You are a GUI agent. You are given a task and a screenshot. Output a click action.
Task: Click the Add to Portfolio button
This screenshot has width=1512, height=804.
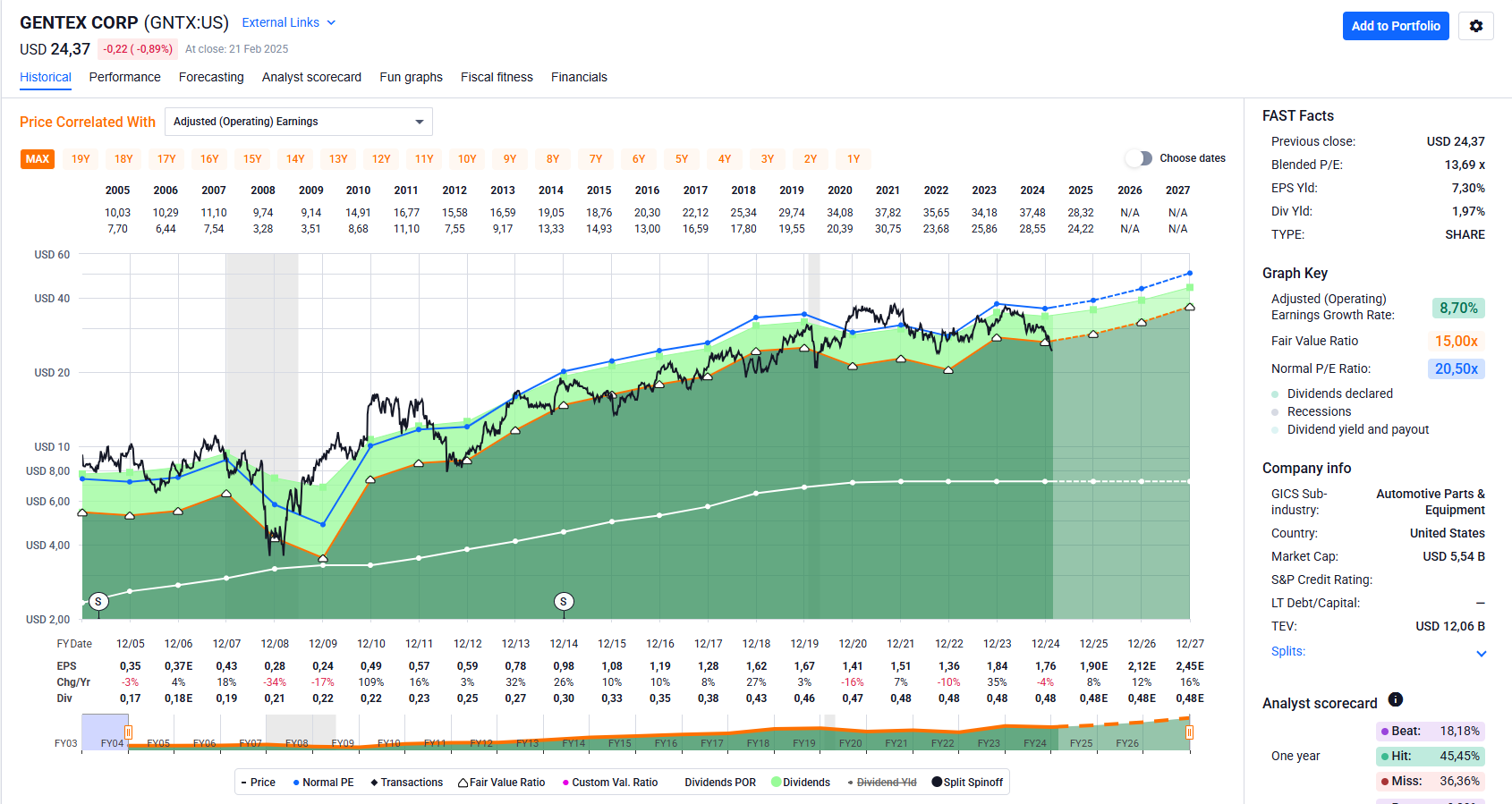click(1395, 26)
